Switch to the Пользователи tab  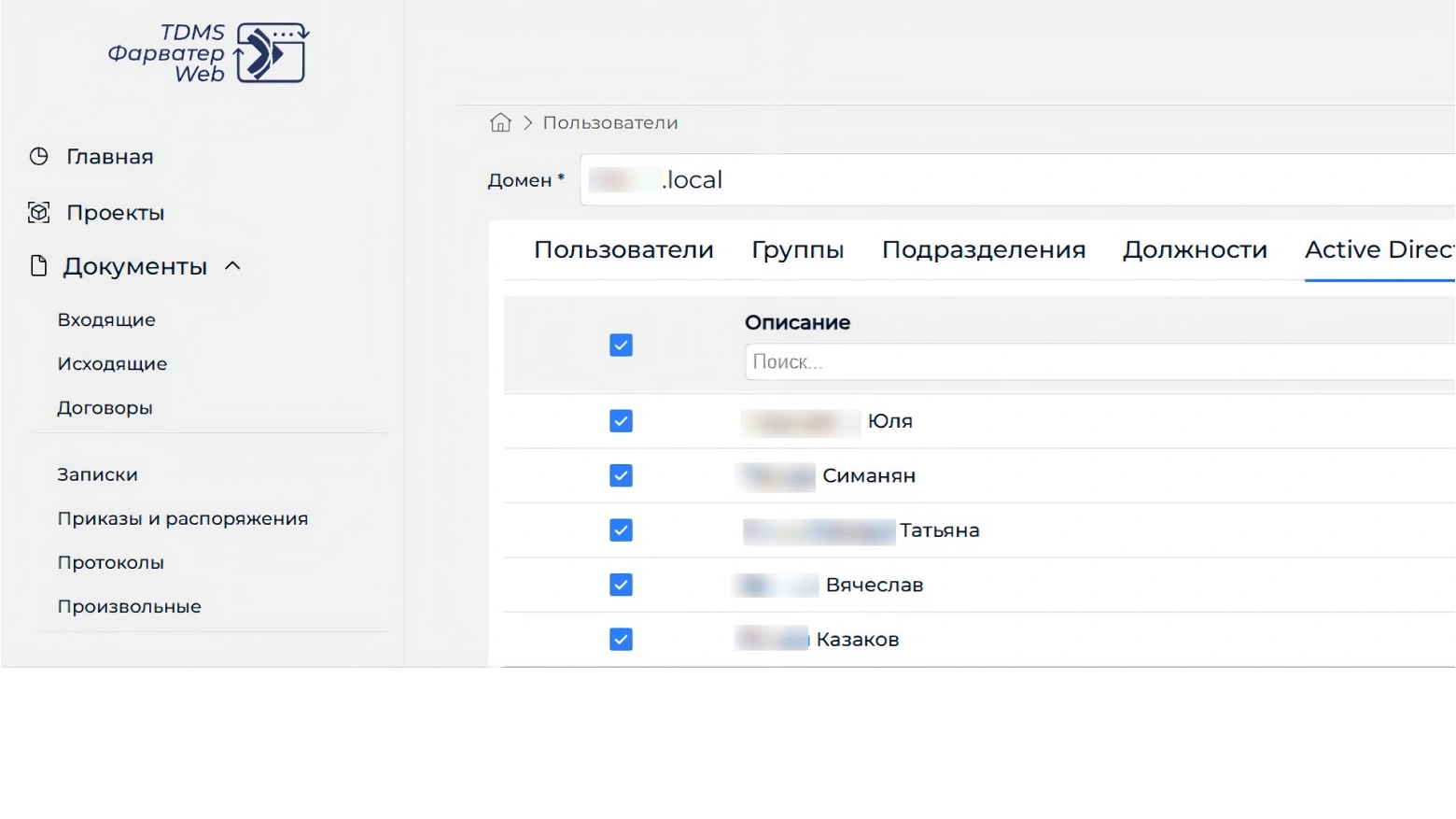tap(623, 249)
